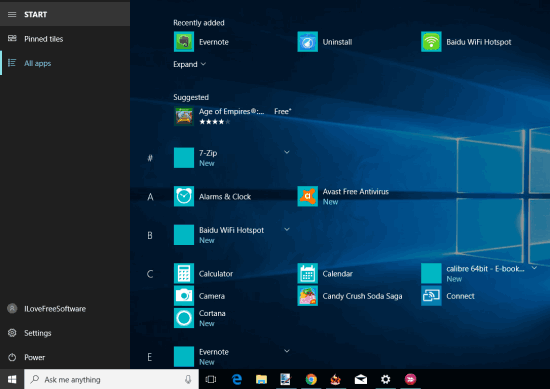Launch Alarms & Clock

213,196
